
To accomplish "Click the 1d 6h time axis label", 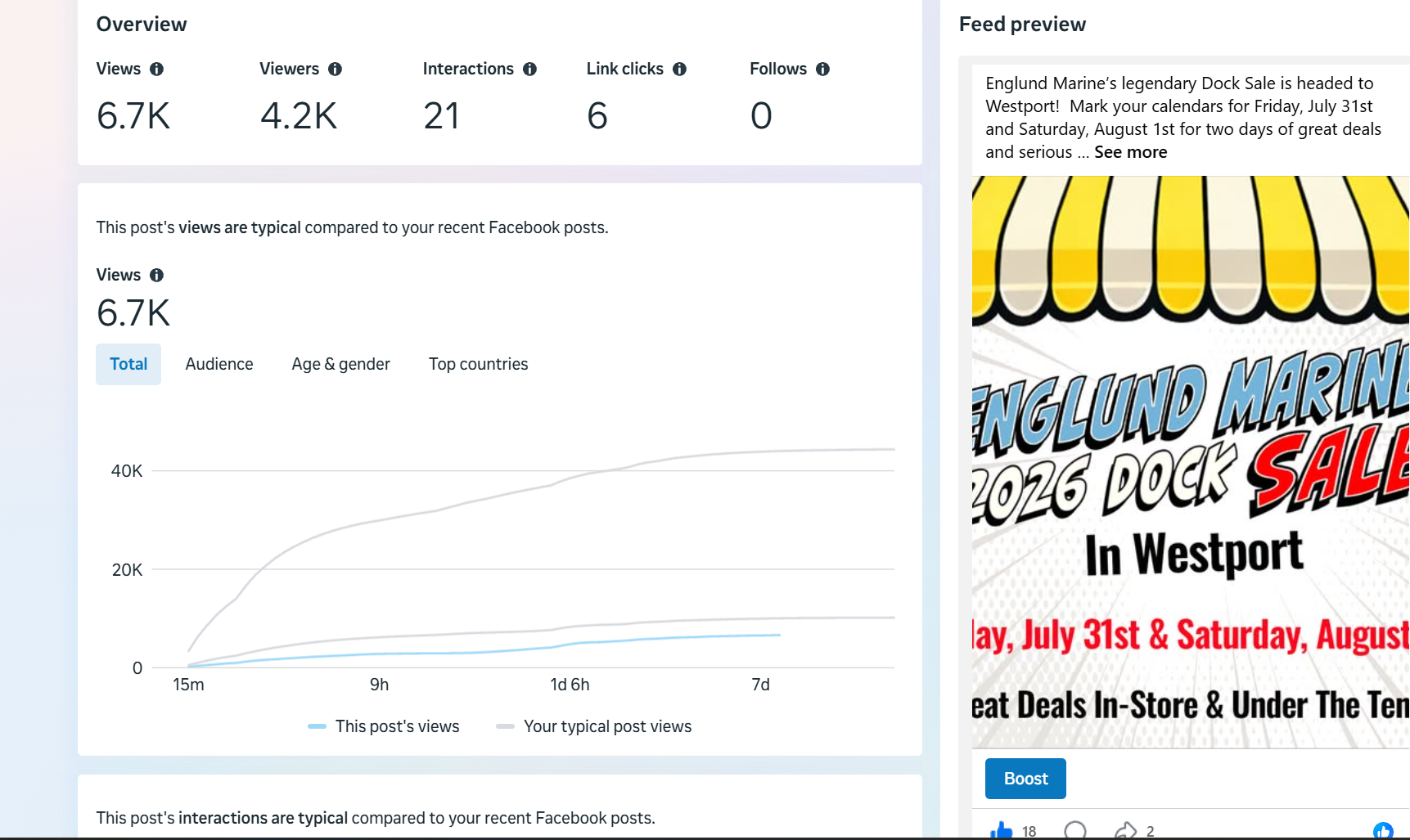I will pyautogui.click(x=570, y=685).
